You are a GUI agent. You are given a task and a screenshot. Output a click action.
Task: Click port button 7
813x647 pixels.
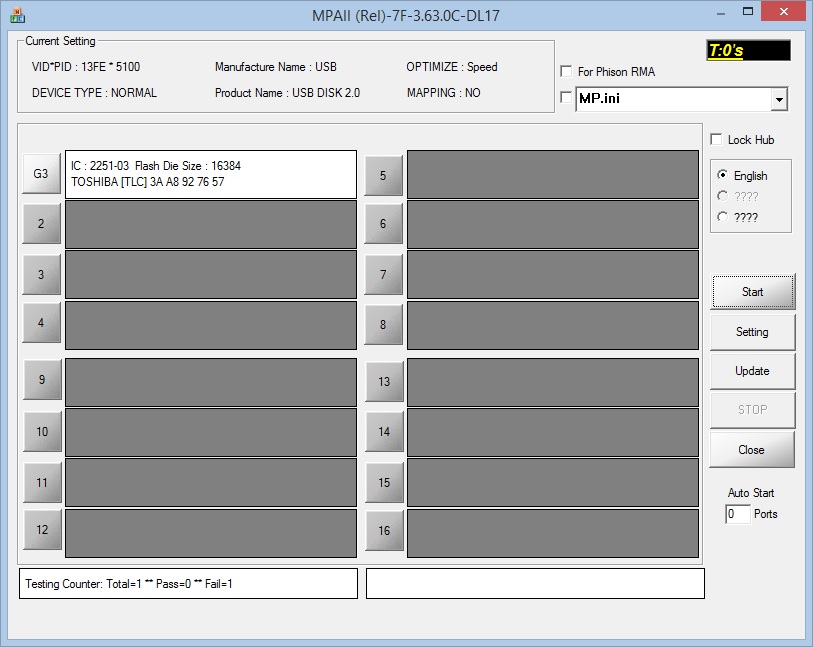click(383, 274)
